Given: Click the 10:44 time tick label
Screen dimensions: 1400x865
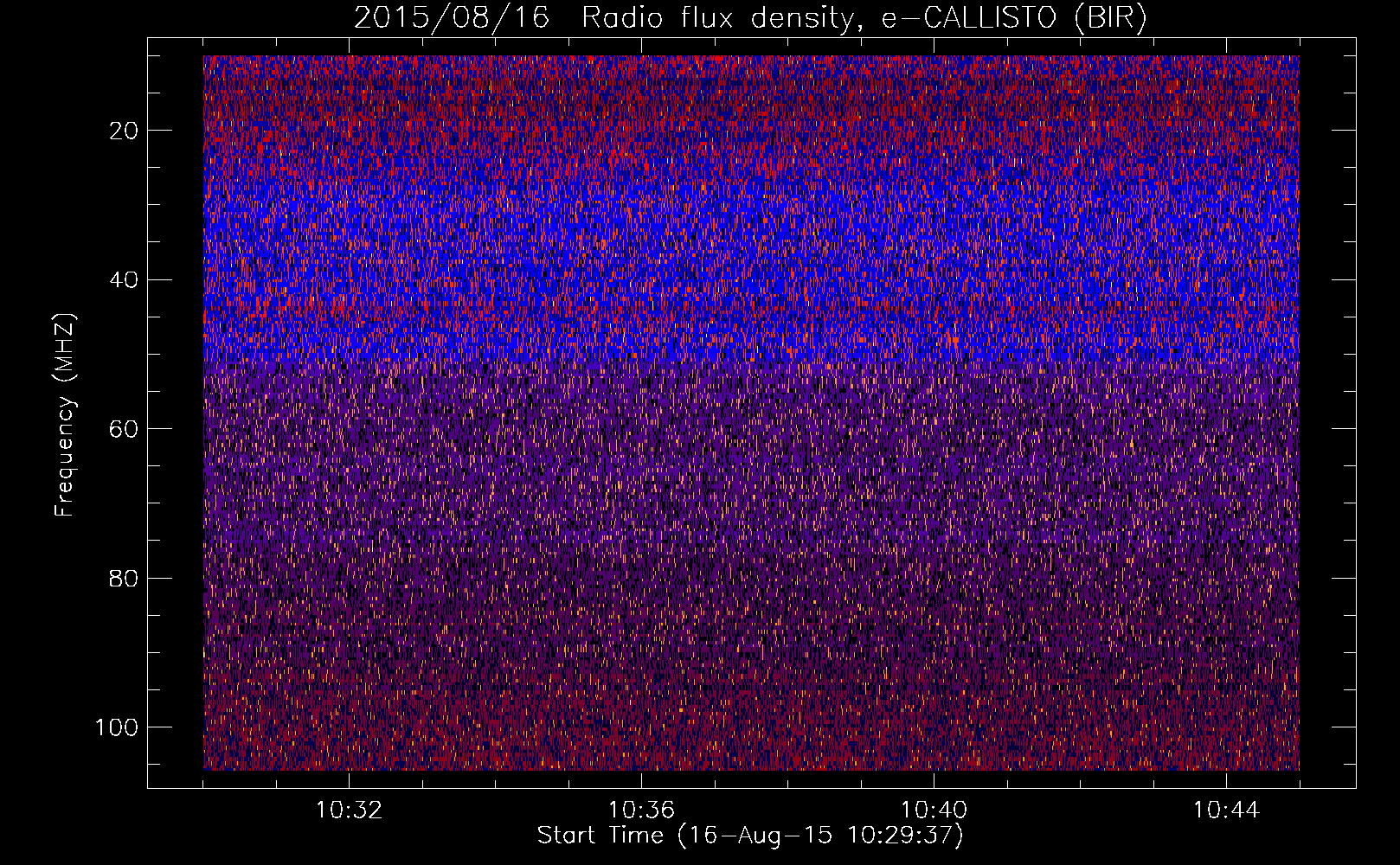Looking at the screenshot, I should (1226, 811).
